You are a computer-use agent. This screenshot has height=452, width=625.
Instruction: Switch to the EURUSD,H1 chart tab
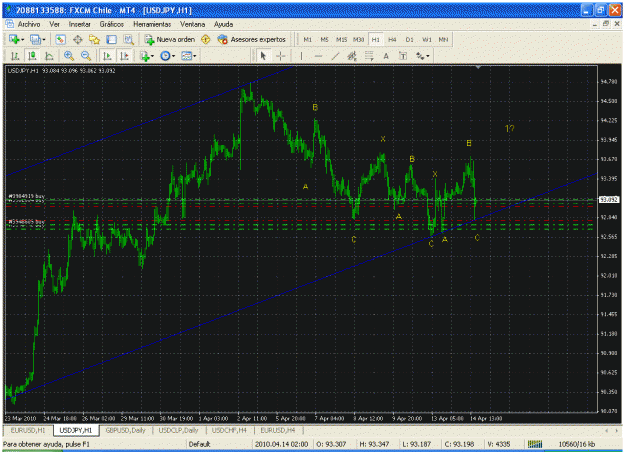[x=28, y=430]
